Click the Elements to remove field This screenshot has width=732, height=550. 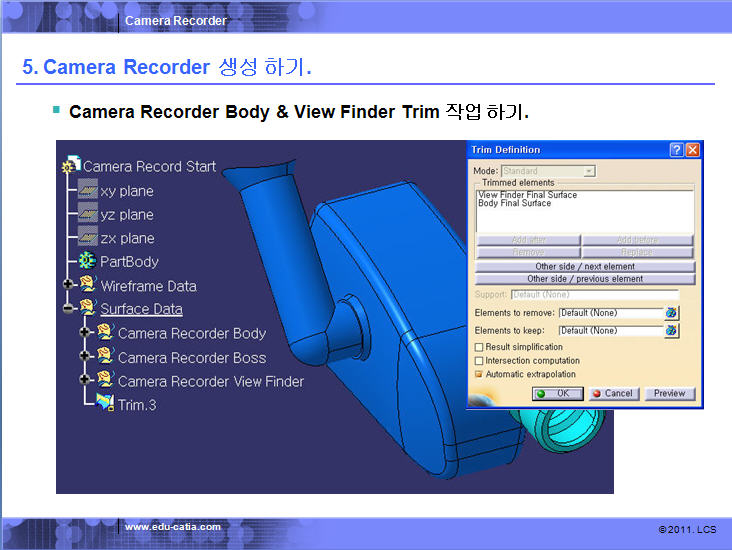[609, 313]
